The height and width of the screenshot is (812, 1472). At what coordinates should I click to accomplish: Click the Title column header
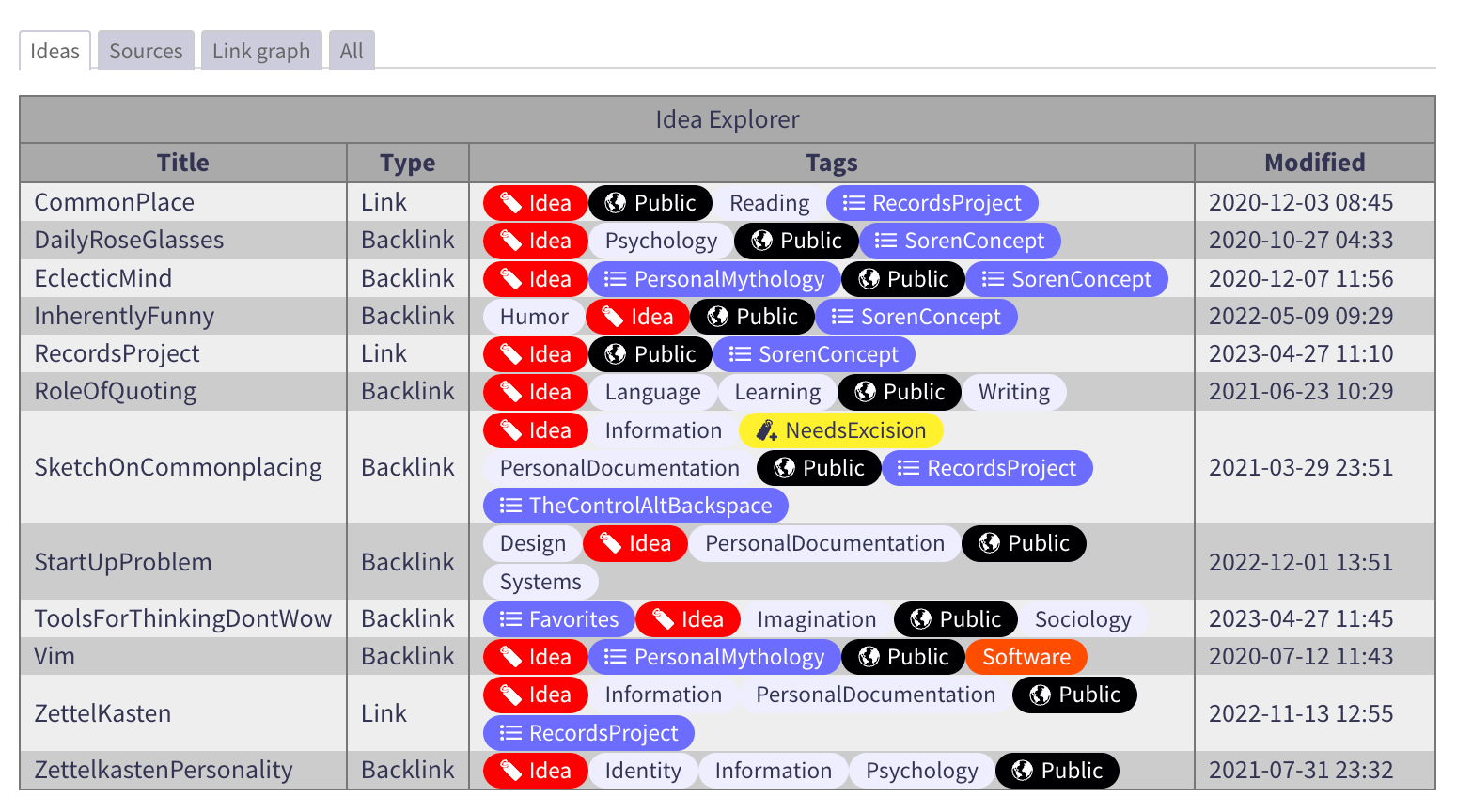click(x=183, y=163)
